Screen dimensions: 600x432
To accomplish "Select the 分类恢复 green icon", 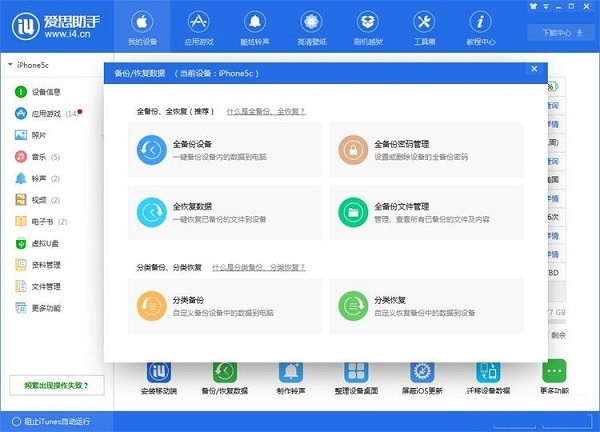I will pyautogui.click(x=353, y=304).
